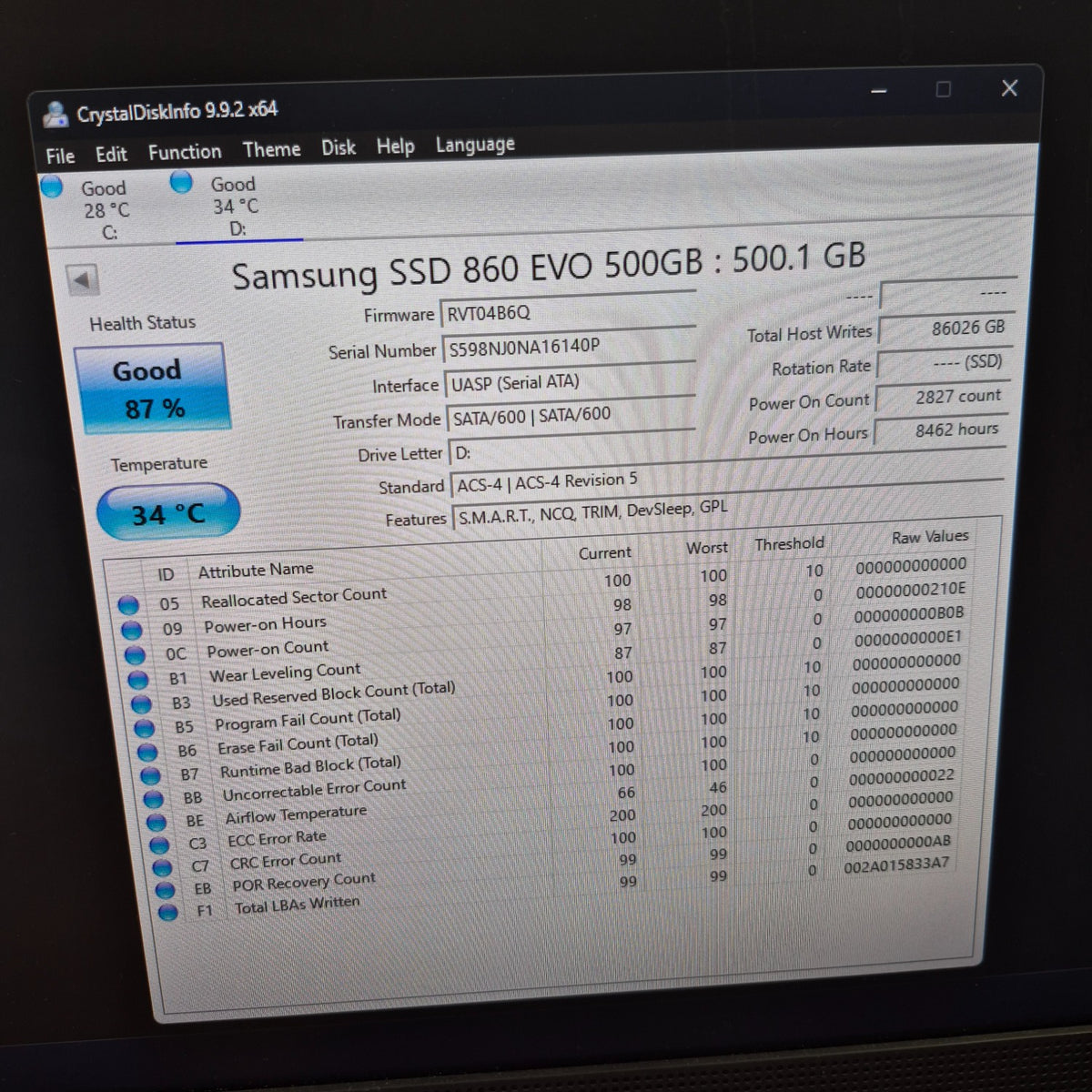This screenshot has height=1092, width=1092.
Task: Click the status dot for ECC Error Rate
Action: (x=159, y=845)
